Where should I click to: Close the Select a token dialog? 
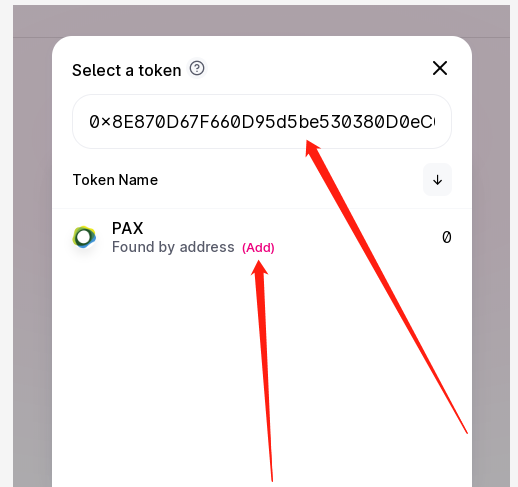click(x=440, y=68)
